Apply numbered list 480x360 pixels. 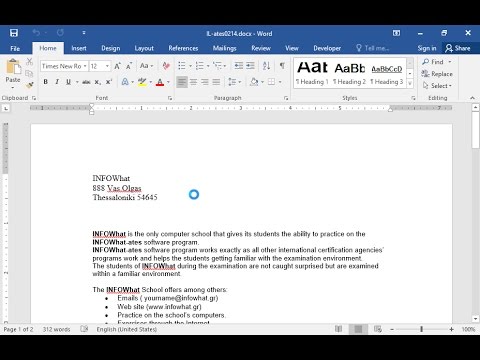coord(200,66)
